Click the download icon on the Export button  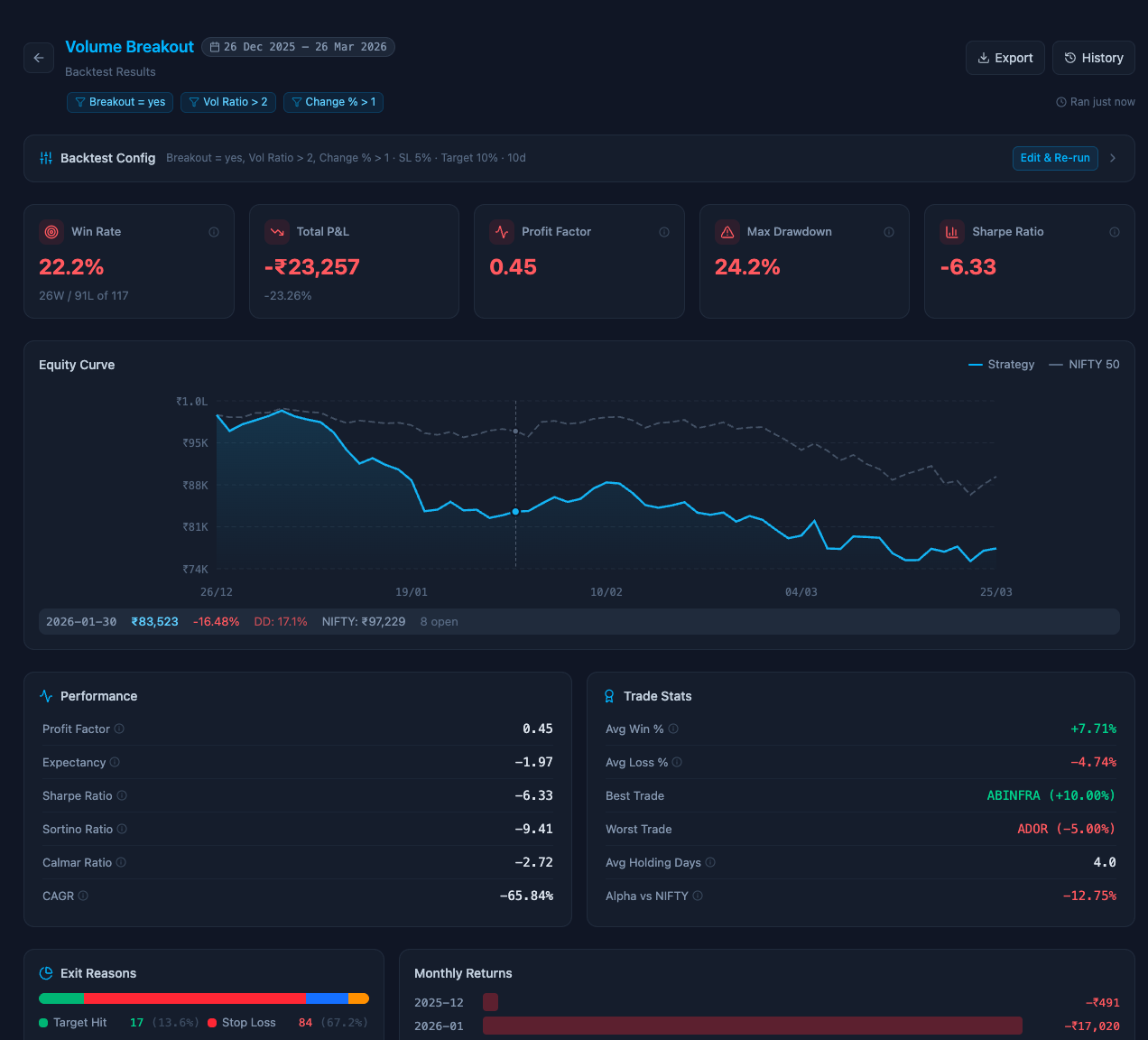pyautogui.click(x=984, y=57)
